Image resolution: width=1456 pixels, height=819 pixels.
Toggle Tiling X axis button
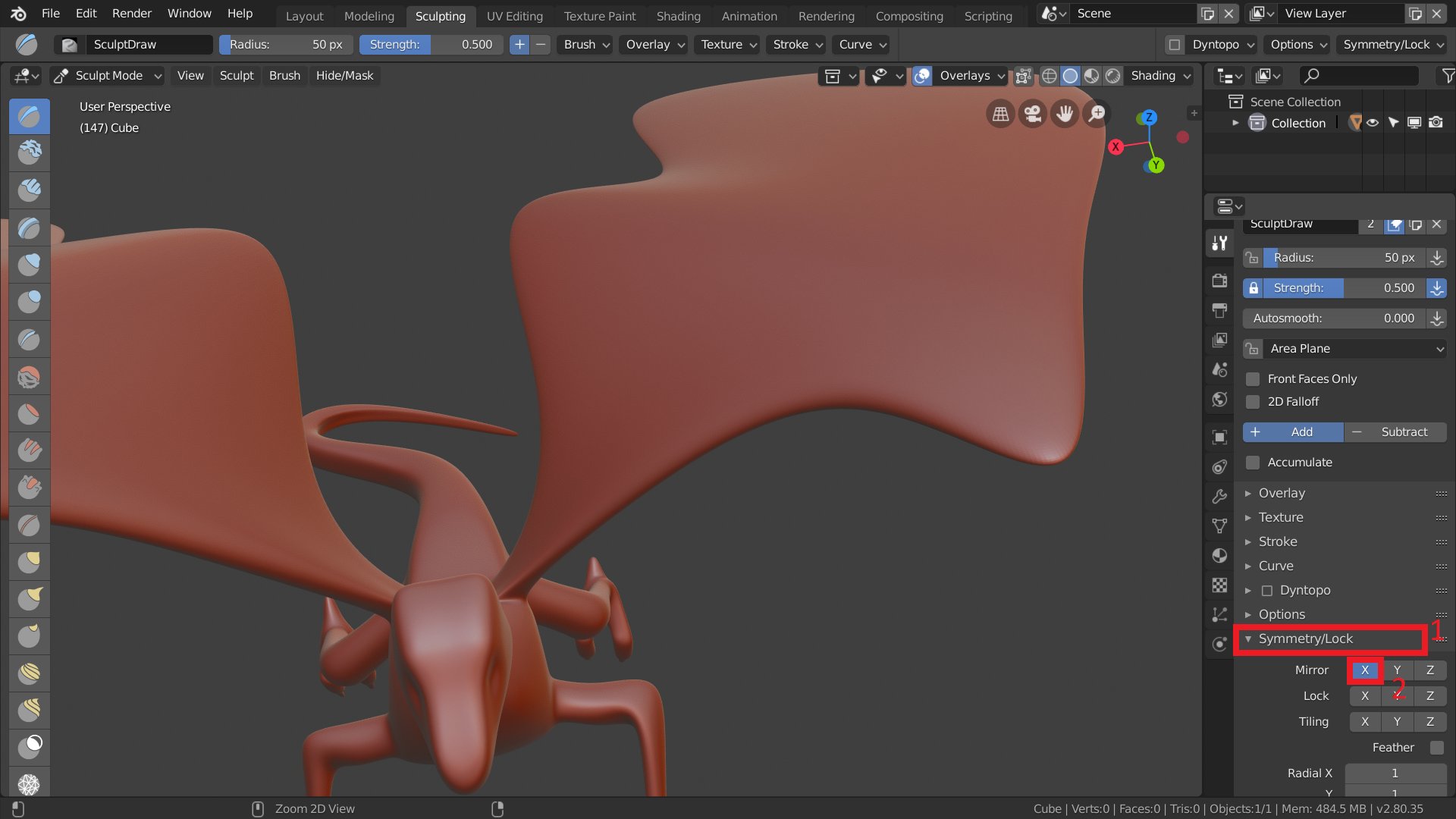pyautogui.click(x=1365, y=722)
